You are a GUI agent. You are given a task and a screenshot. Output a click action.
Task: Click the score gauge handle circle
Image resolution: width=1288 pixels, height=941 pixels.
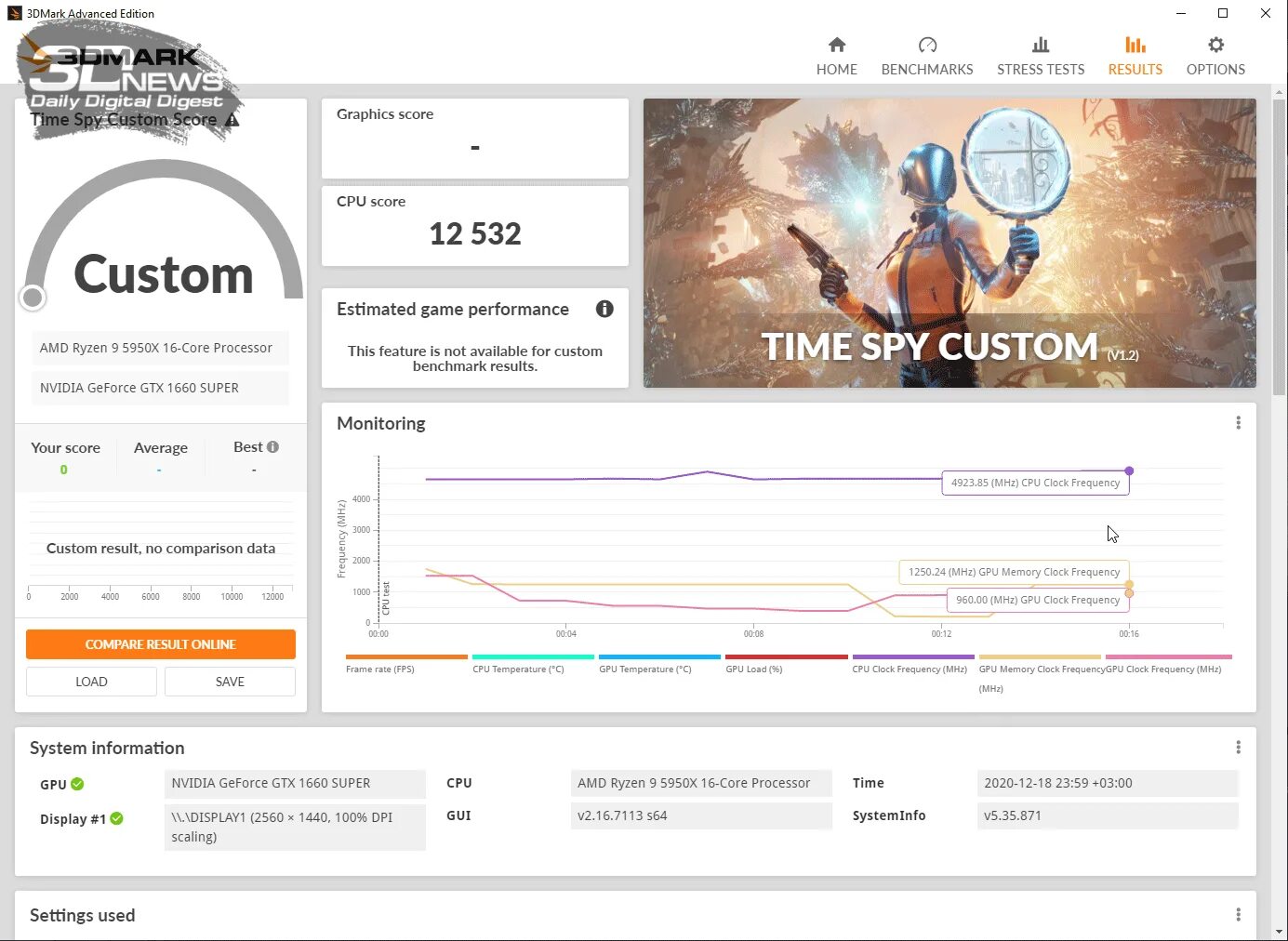pos(33,298)
